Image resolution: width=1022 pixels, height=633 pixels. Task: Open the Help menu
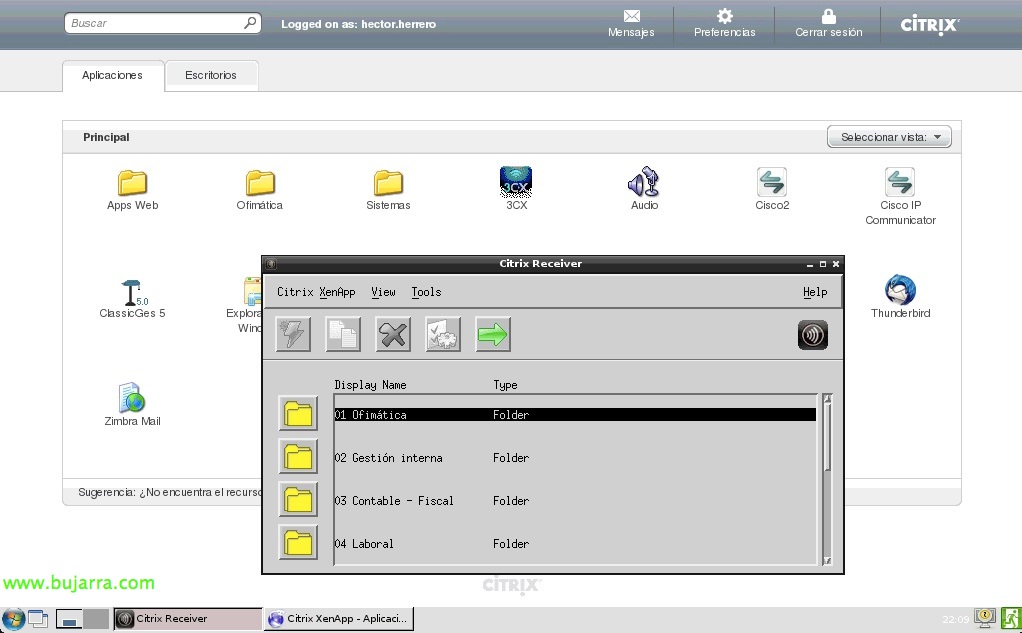(x=815, y=292)
